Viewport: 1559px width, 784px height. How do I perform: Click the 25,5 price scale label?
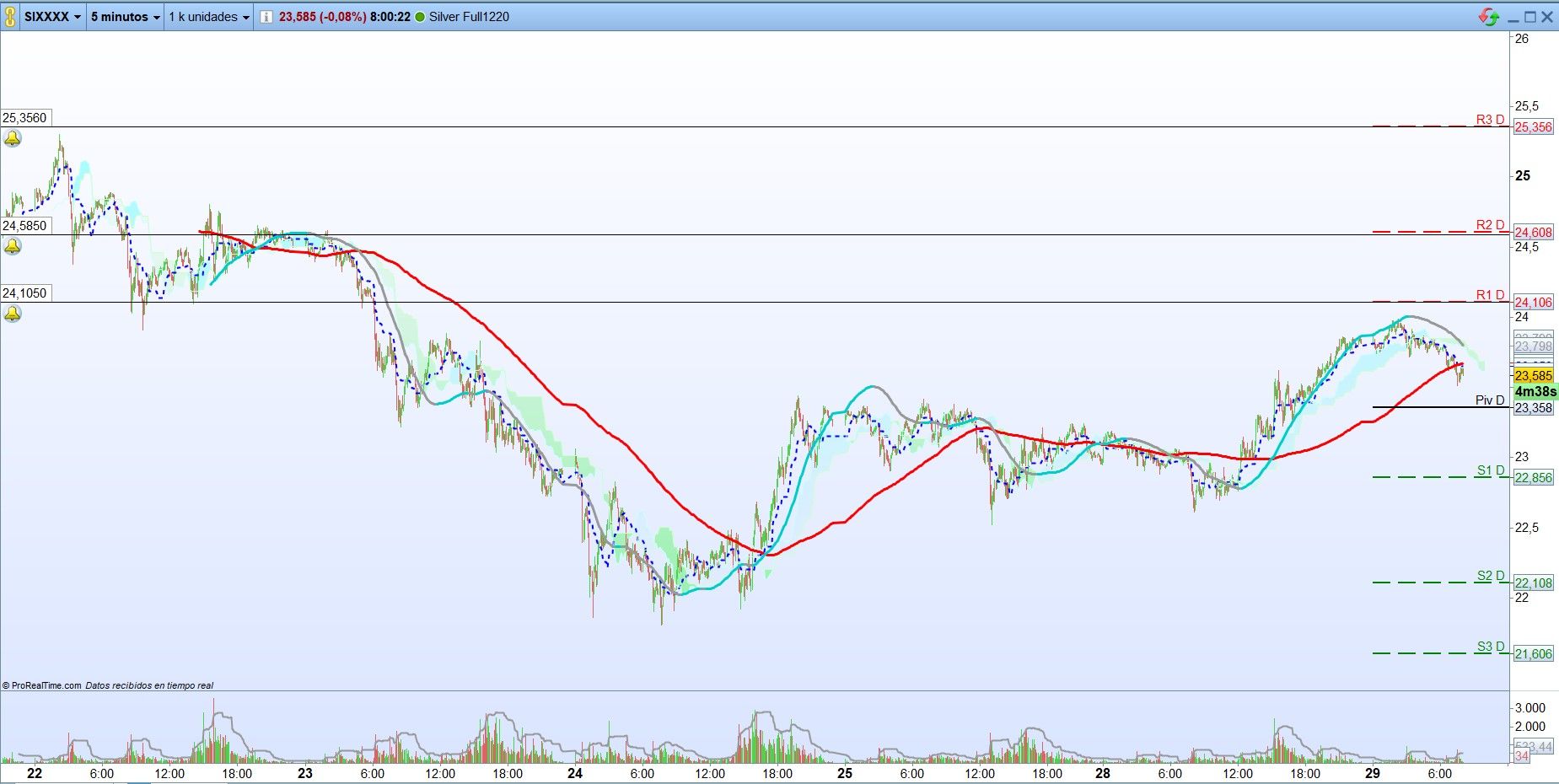(x=1527, y=106)
